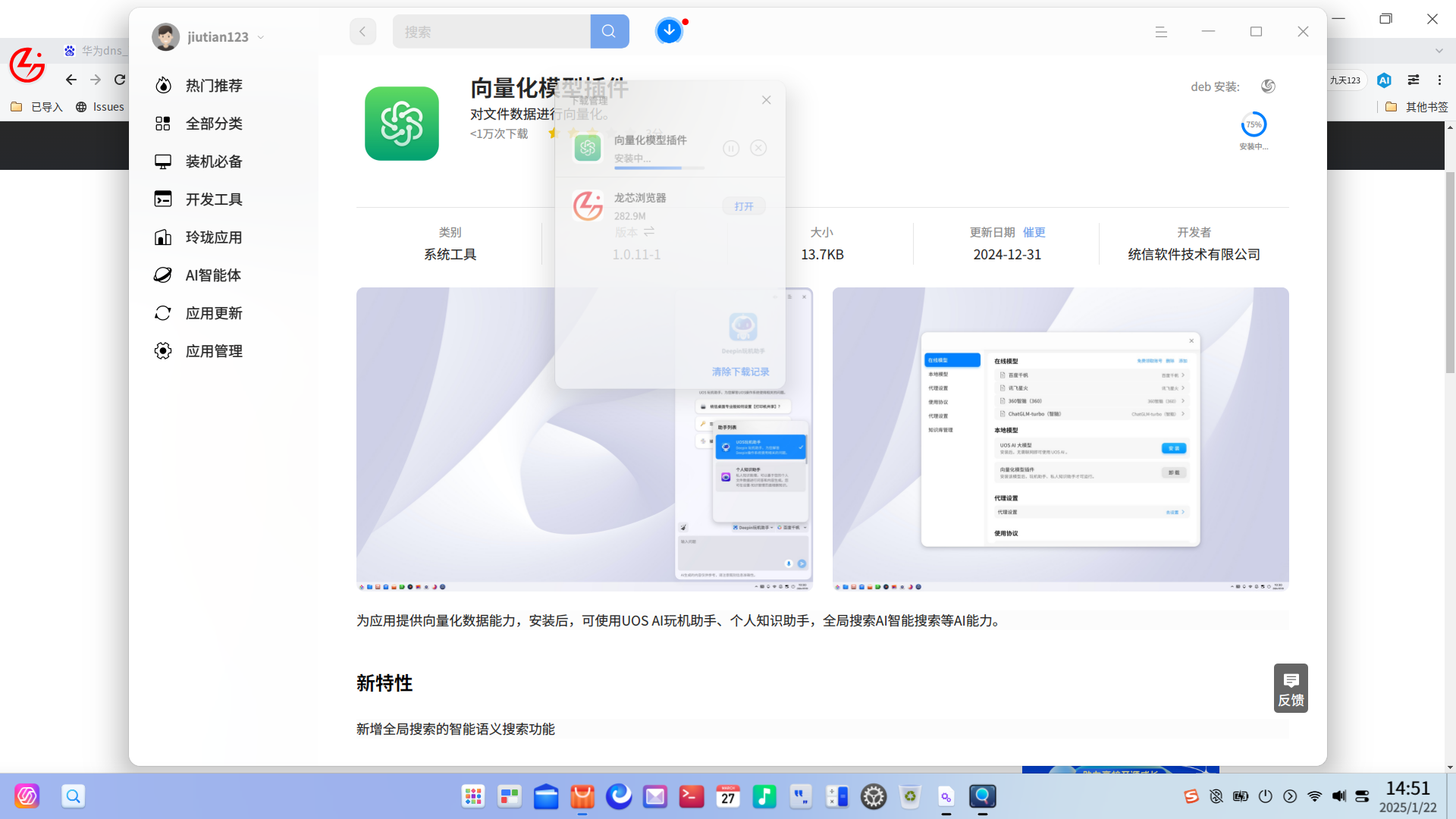Viewport: 1456px width, 819px height.
Task: Click the AI智能体 planet icon
Action: point(163,275)
